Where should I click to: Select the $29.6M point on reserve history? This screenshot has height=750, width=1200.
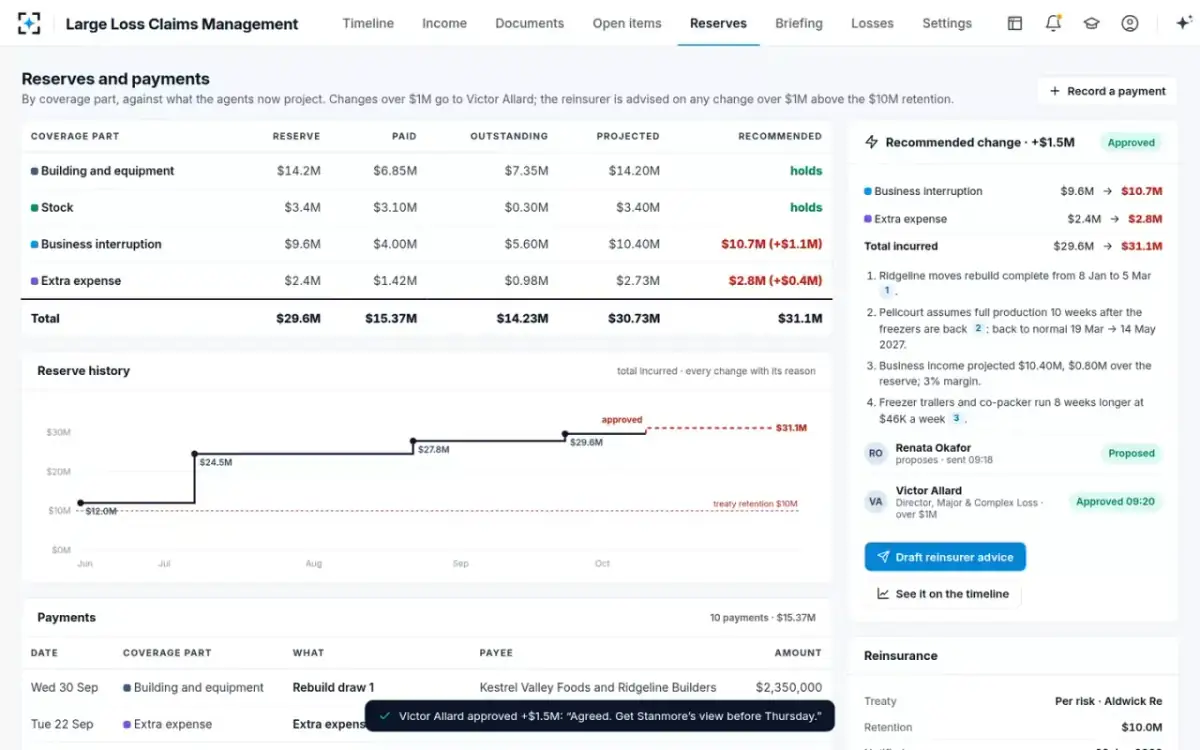pos(565,434)
